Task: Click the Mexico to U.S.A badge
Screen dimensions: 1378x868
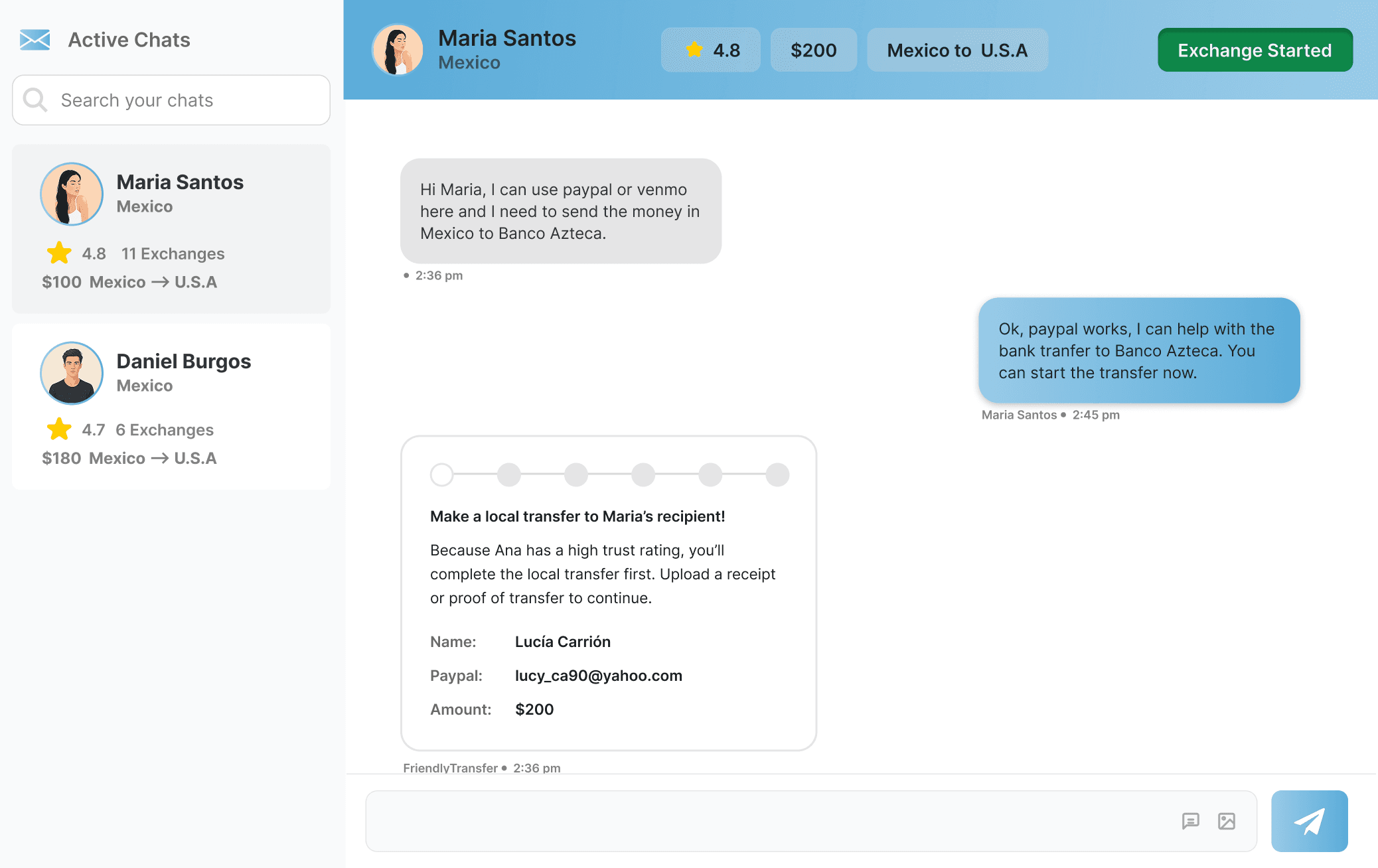Action: [957, 50]
